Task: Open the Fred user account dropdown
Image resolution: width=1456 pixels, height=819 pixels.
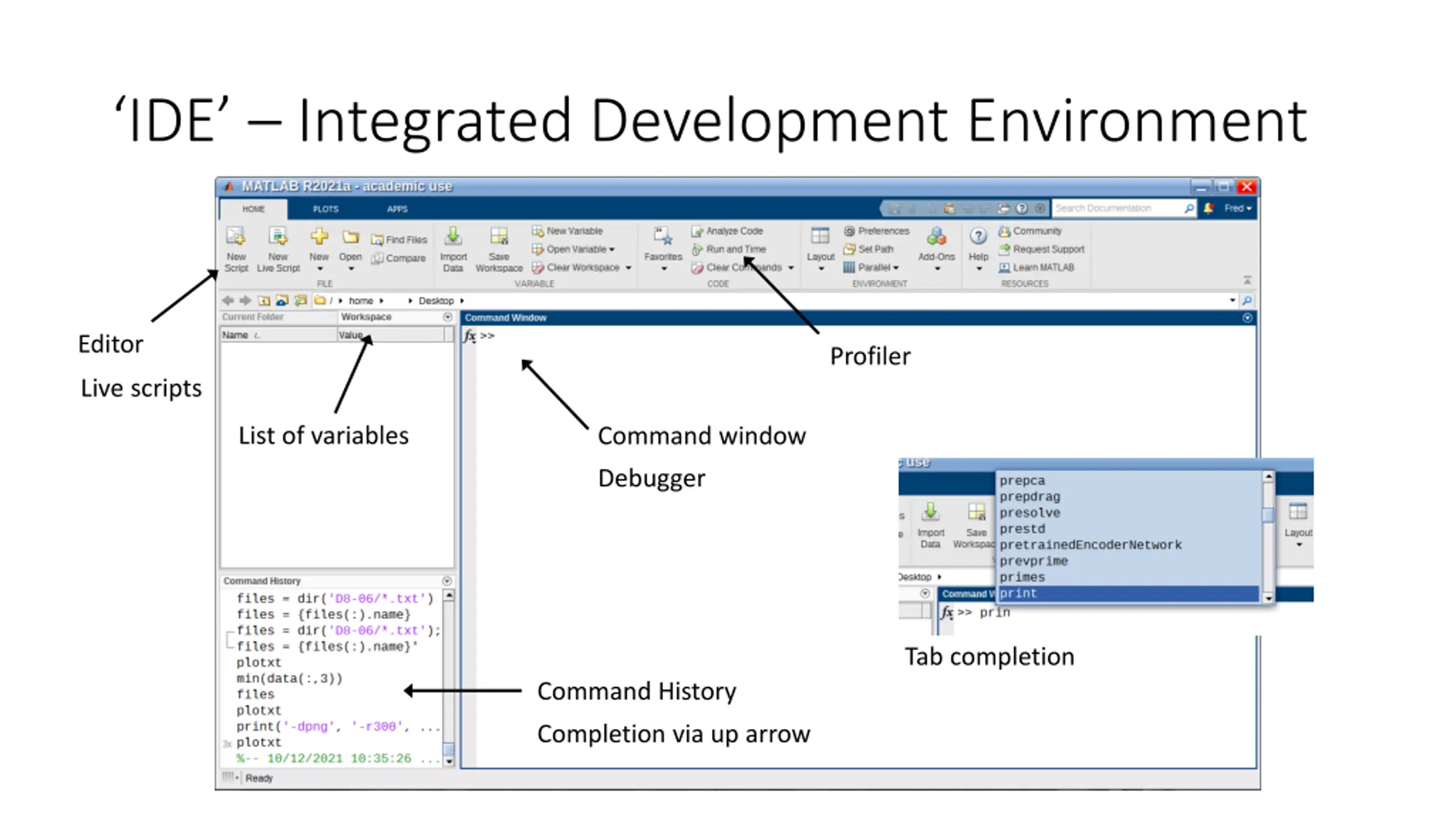Action: (x=1238, y=208)
